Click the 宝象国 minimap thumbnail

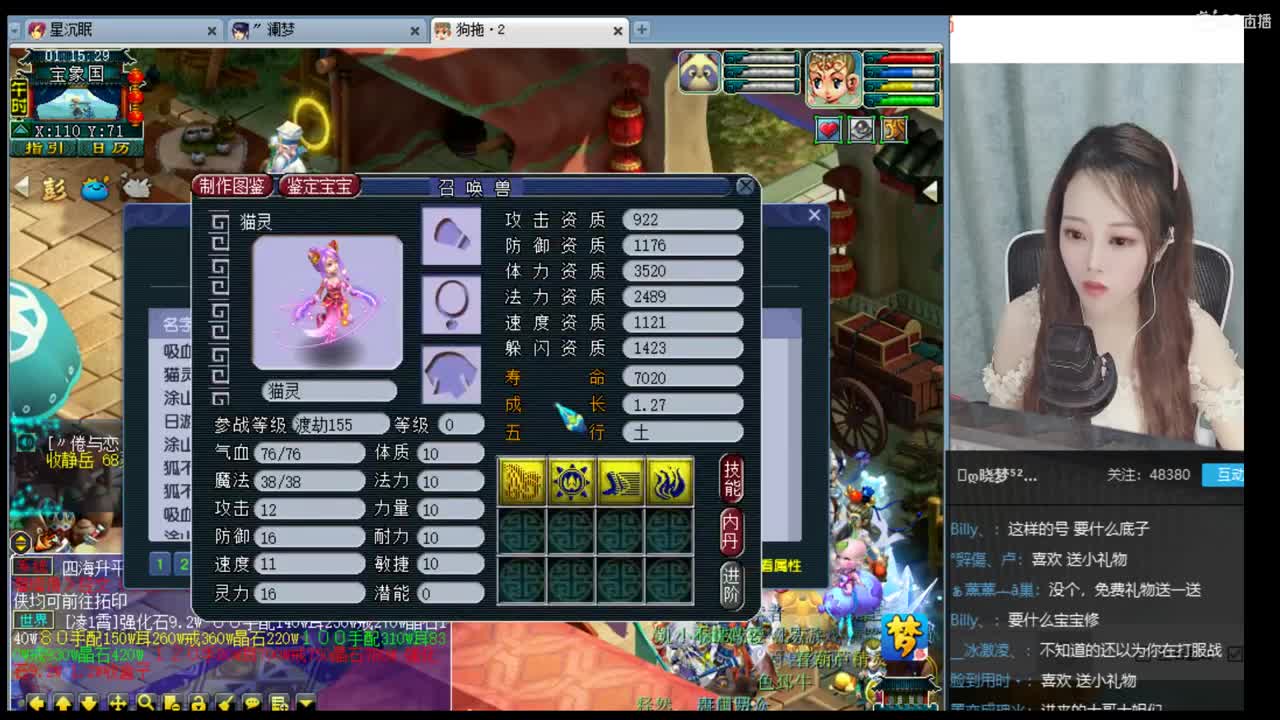(x=76, y=103)
